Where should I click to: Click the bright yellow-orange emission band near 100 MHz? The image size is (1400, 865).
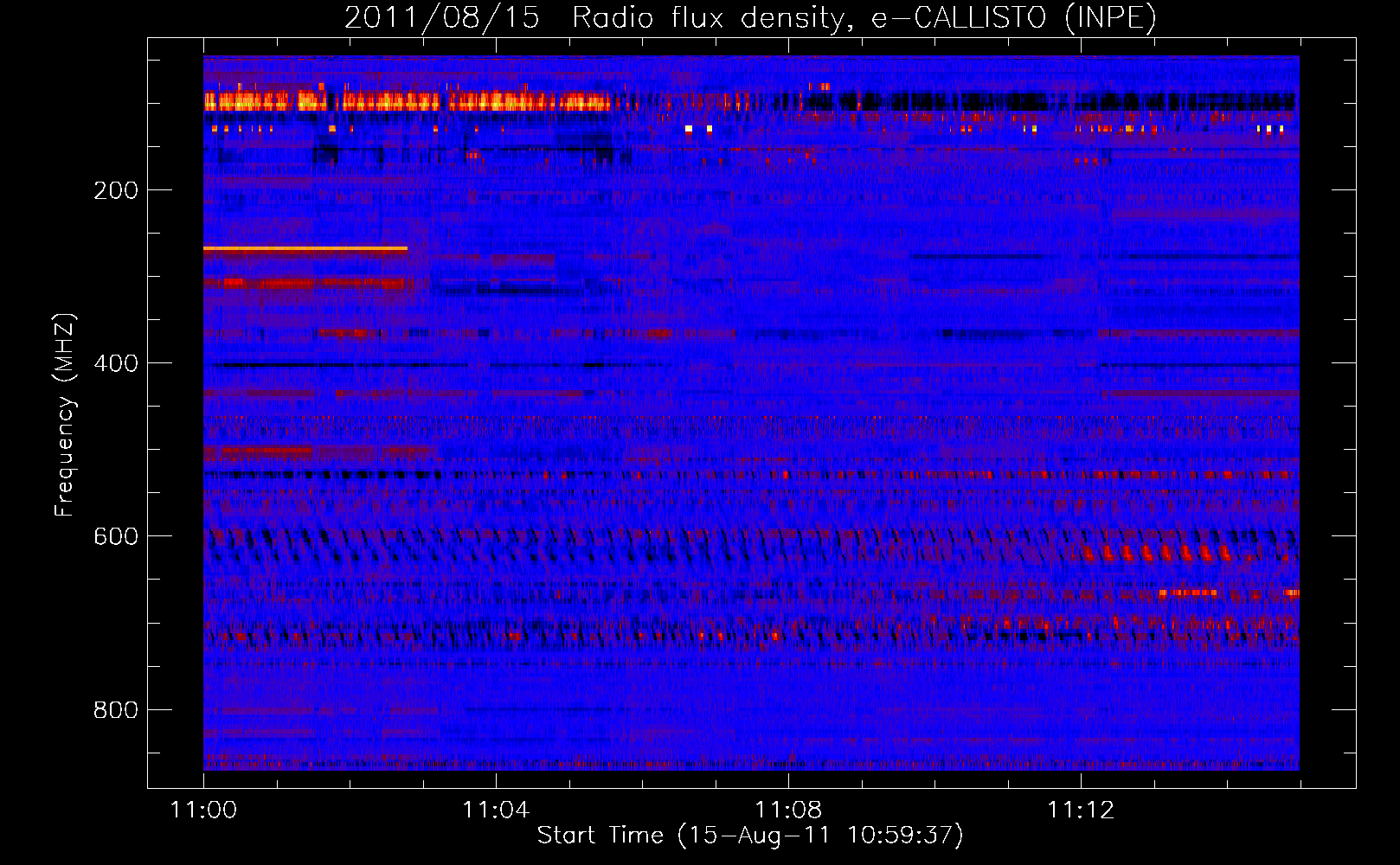(x=407, y=101)
